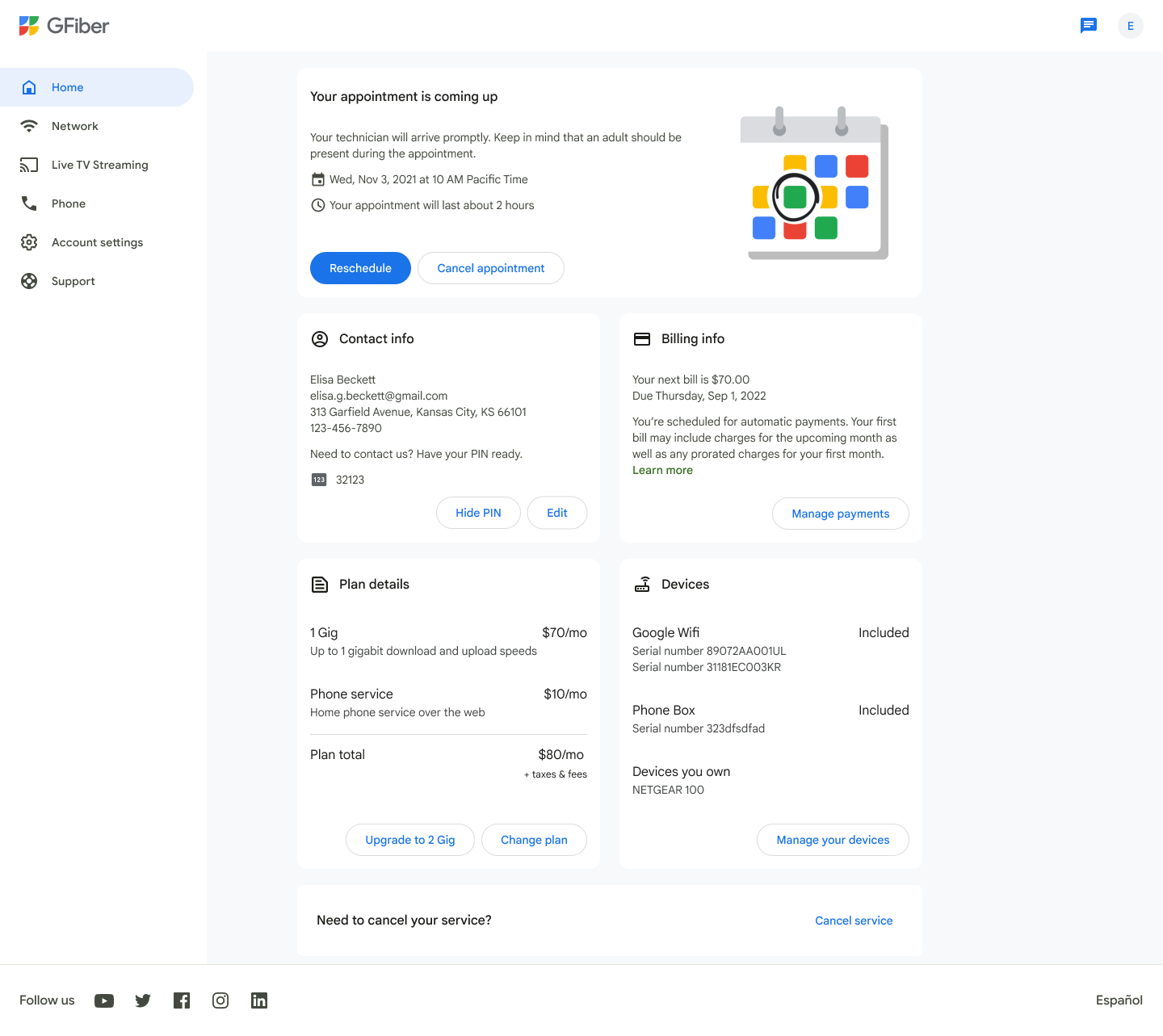Click the name Elisa Beckett
This screenshot has width=1163, height=1036.
coord(342,380)
